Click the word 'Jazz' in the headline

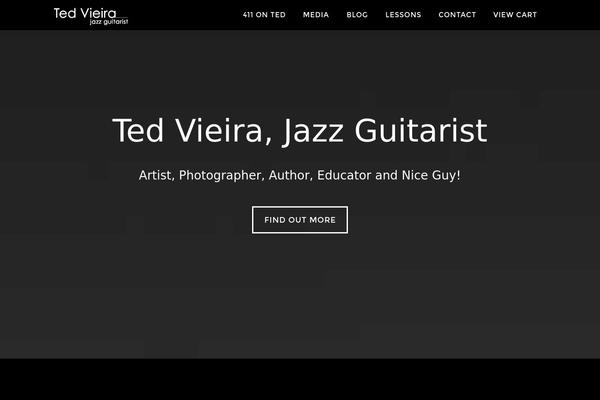[313, 131]
